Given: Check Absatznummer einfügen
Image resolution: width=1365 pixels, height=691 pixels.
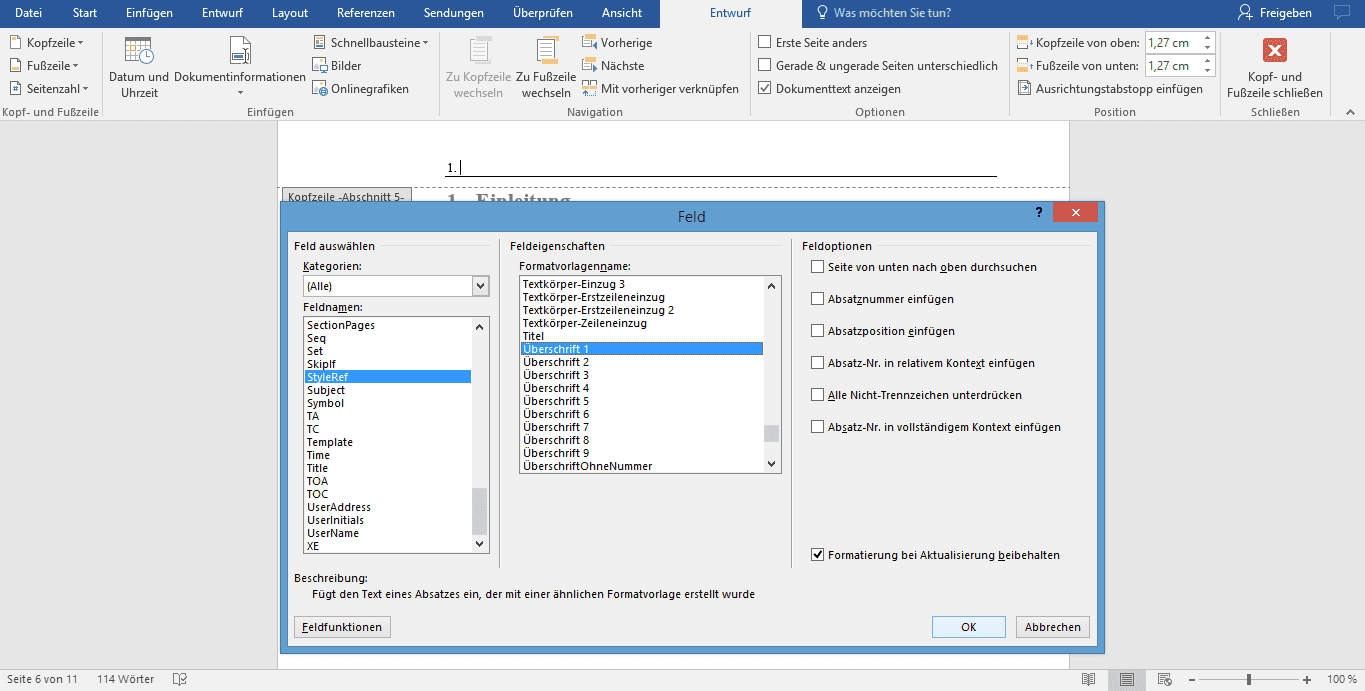Looking at the screenshot, I should (x=818, y=299).
